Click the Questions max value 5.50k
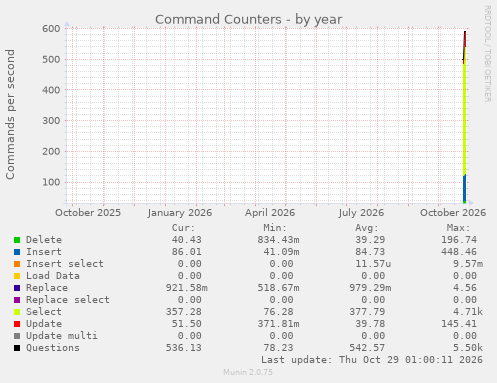Image resolution: width=497 pixels, height=383 pixels. coord(468,348)
